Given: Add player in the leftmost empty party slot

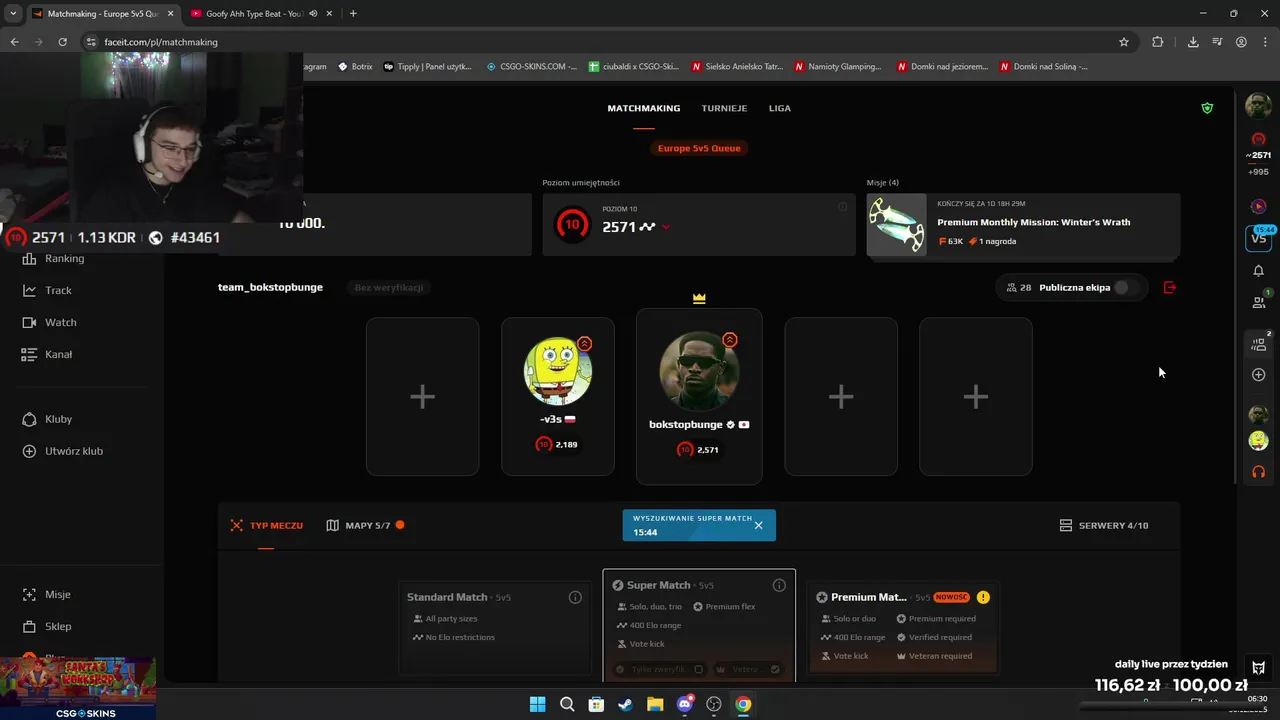Looking at the screenshot, I should point(422,397).
